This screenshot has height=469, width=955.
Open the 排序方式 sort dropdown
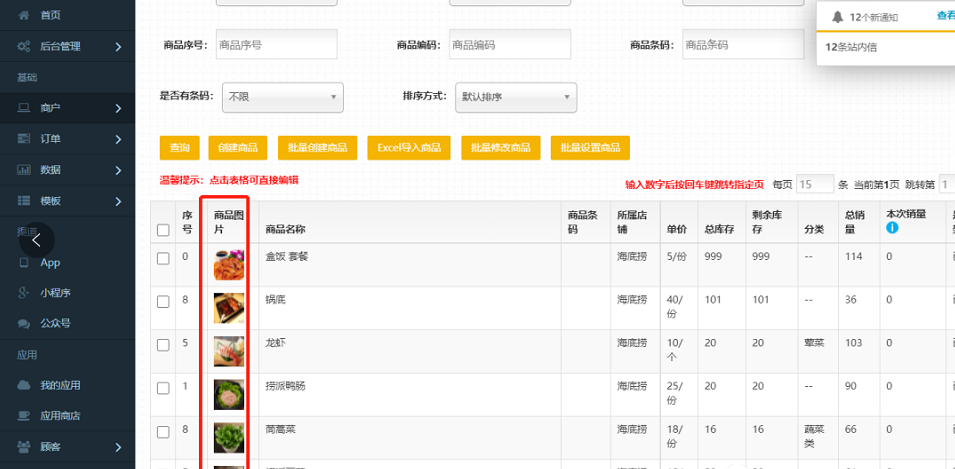click(516, 97)
